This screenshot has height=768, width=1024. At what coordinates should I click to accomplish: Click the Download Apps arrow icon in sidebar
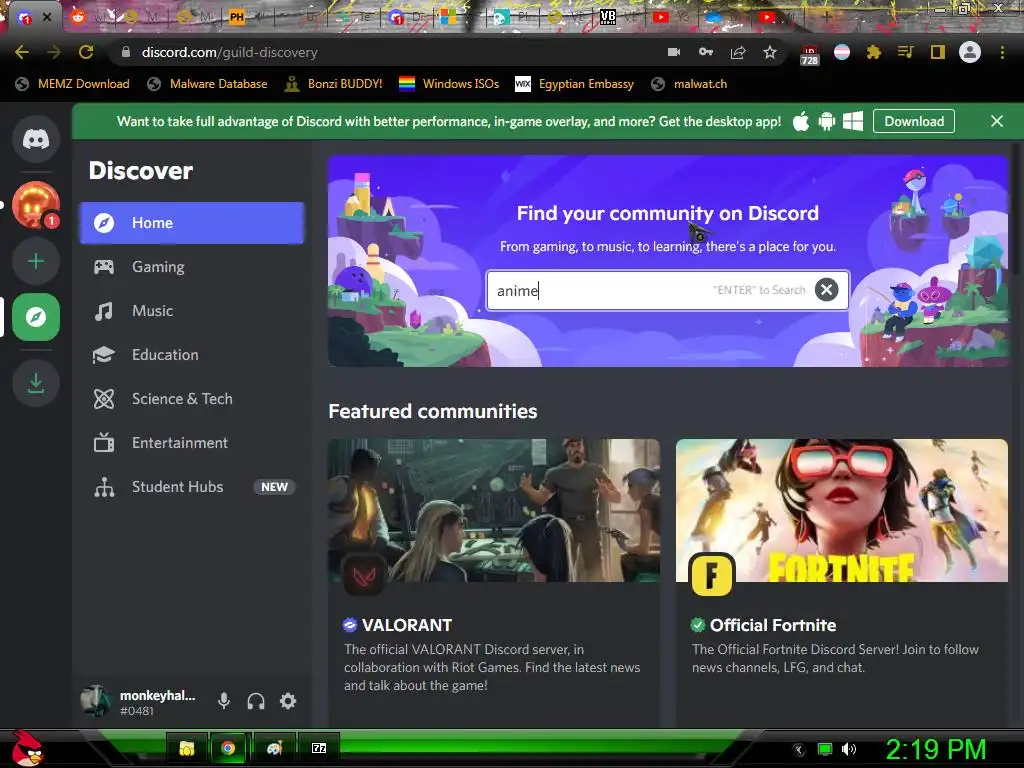tap(36, 383)
